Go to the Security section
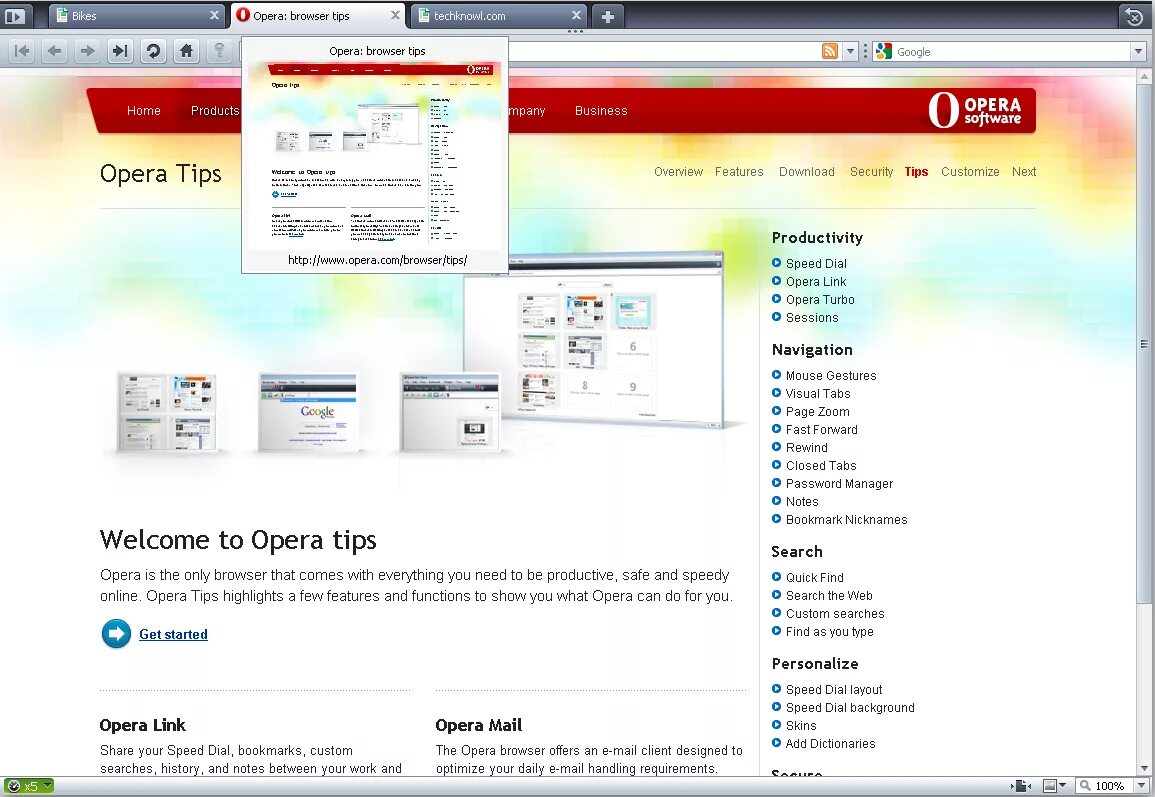 [871, 172]
